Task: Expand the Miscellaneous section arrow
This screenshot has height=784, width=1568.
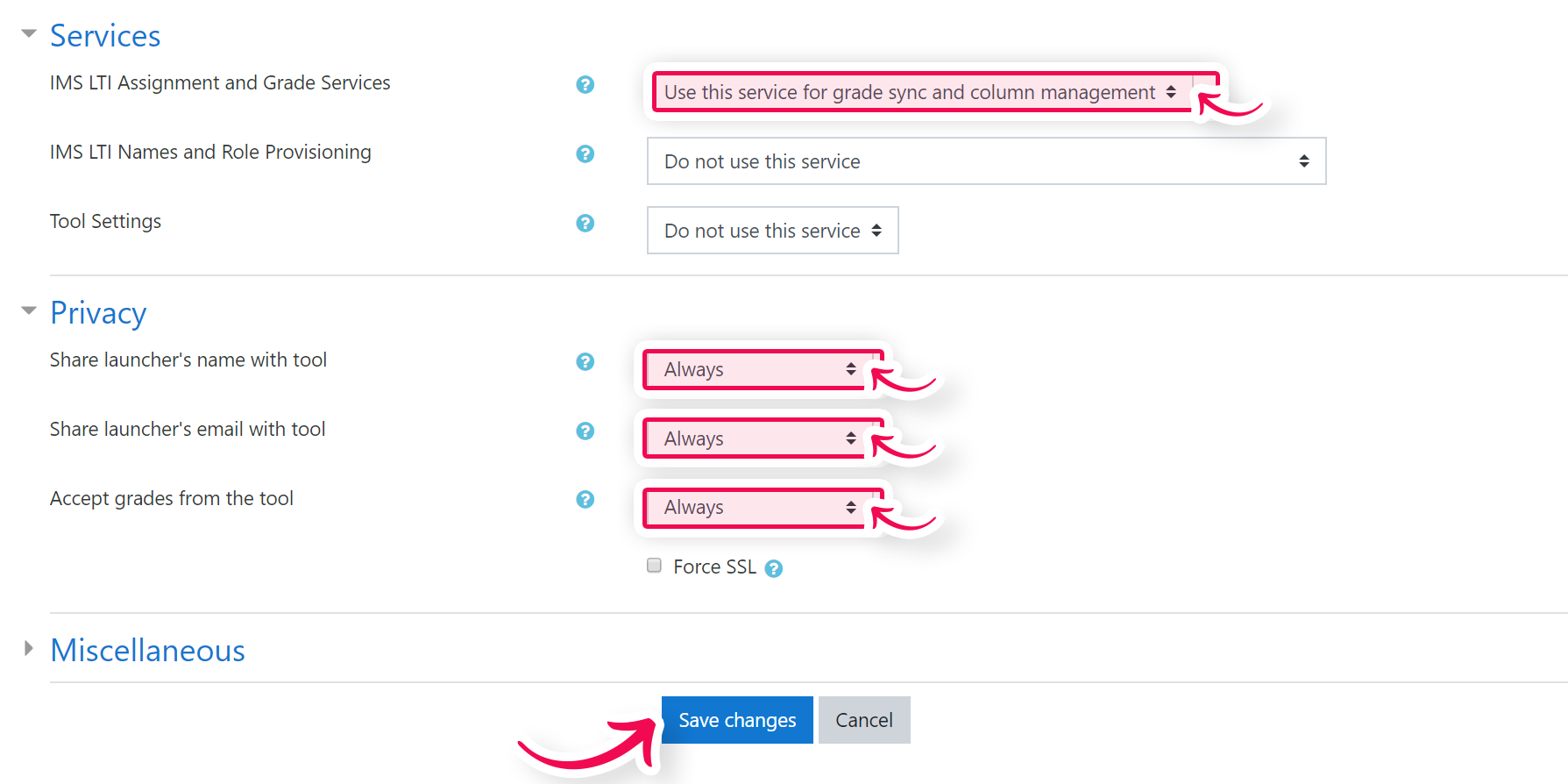Action: point(29,649)
